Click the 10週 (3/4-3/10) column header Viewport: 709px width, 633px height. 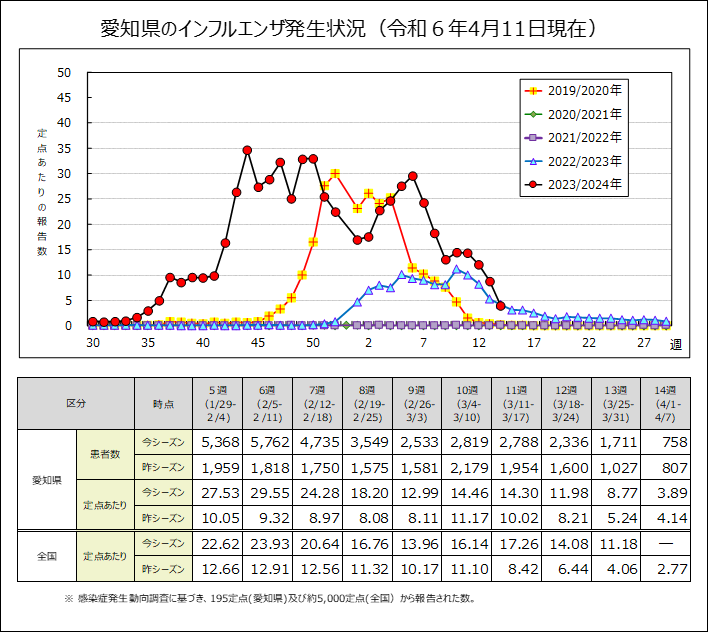pyautogui.click(x=467, y=403)
